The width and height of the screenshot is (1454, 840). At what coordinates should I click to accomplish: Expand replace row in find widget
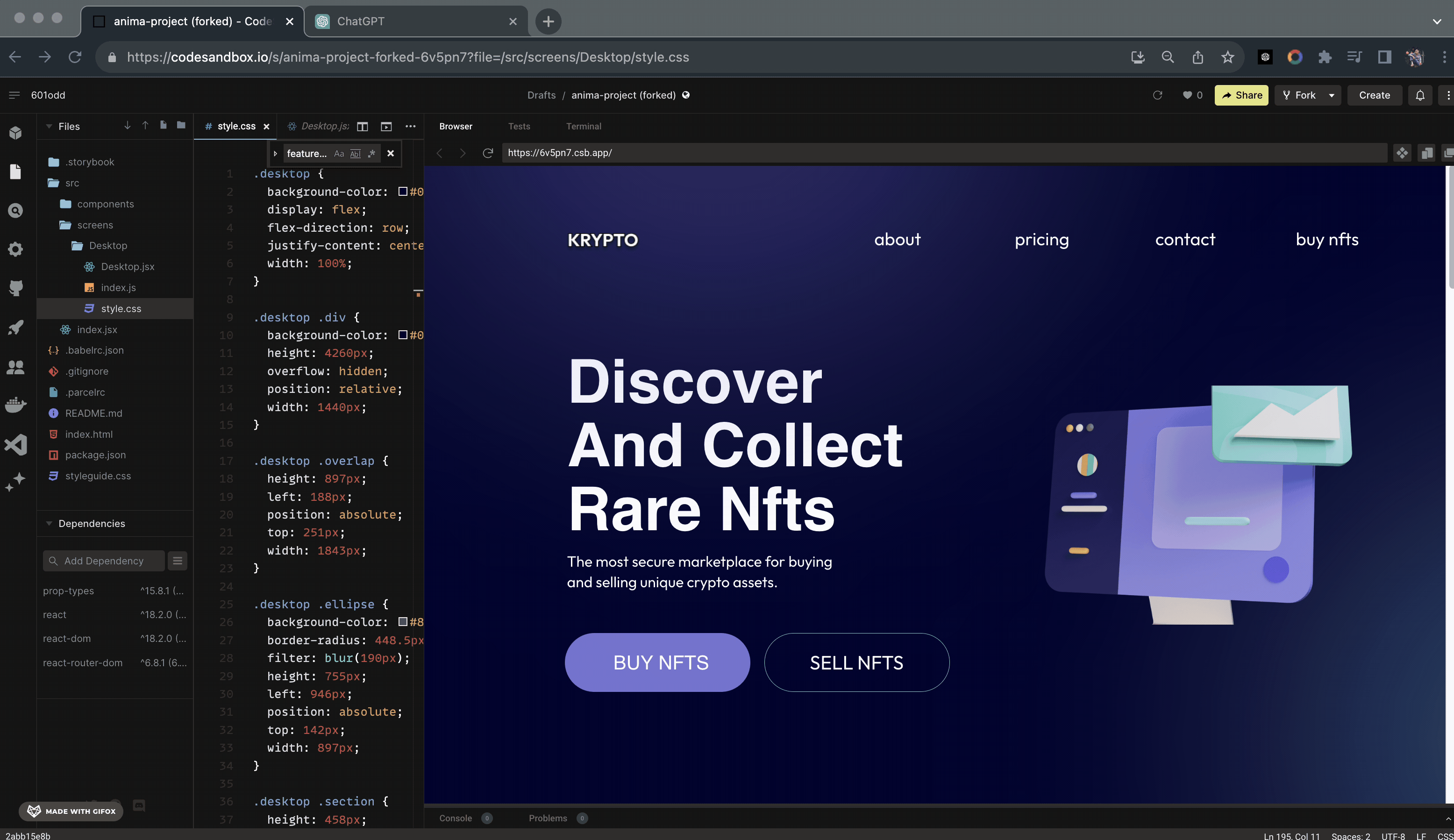(275, 153)
